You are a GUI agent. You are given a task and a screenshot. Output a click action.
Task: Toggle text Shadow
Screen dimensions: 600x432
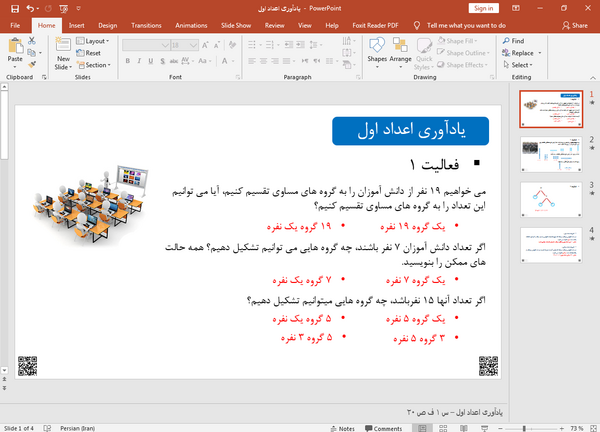163,61
